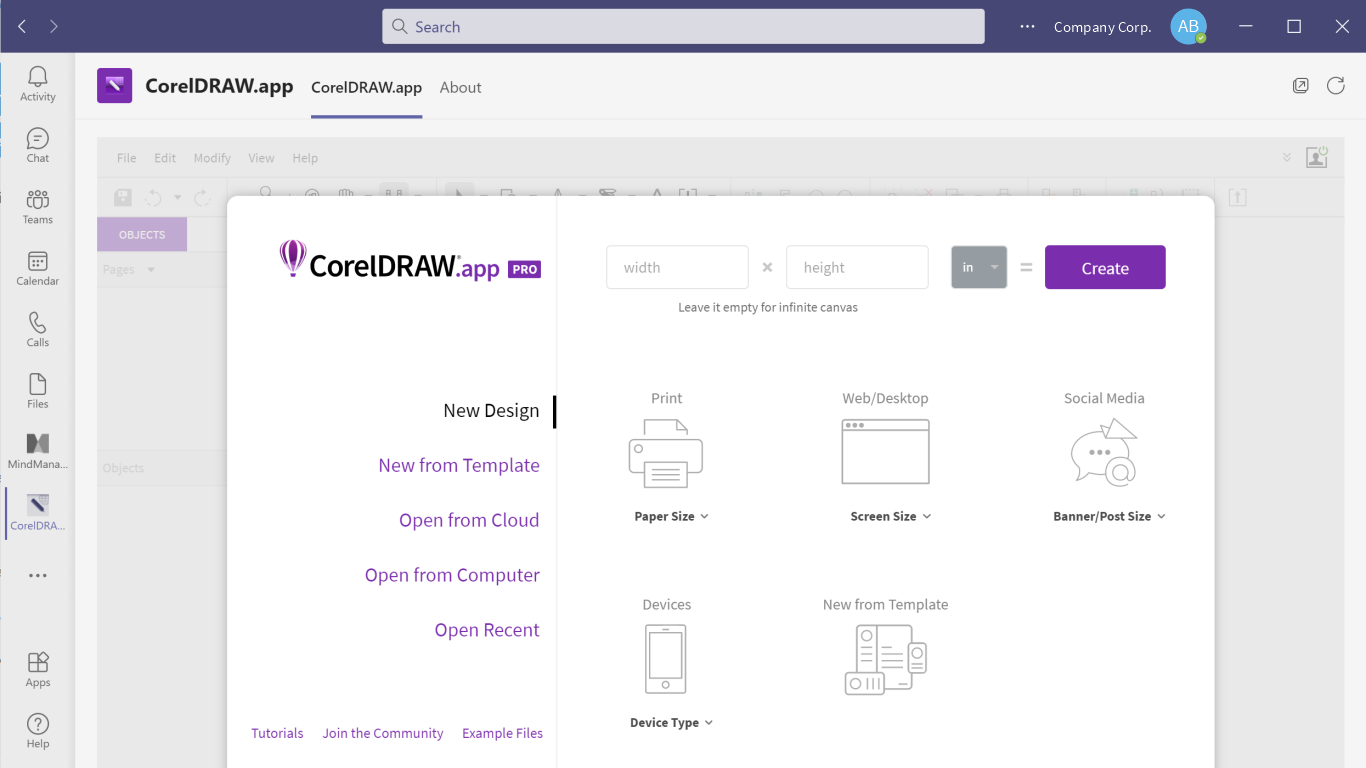Click the Web/Desktop category label
The height and width of the screenshot is (768, 1366).
[886, 398]
